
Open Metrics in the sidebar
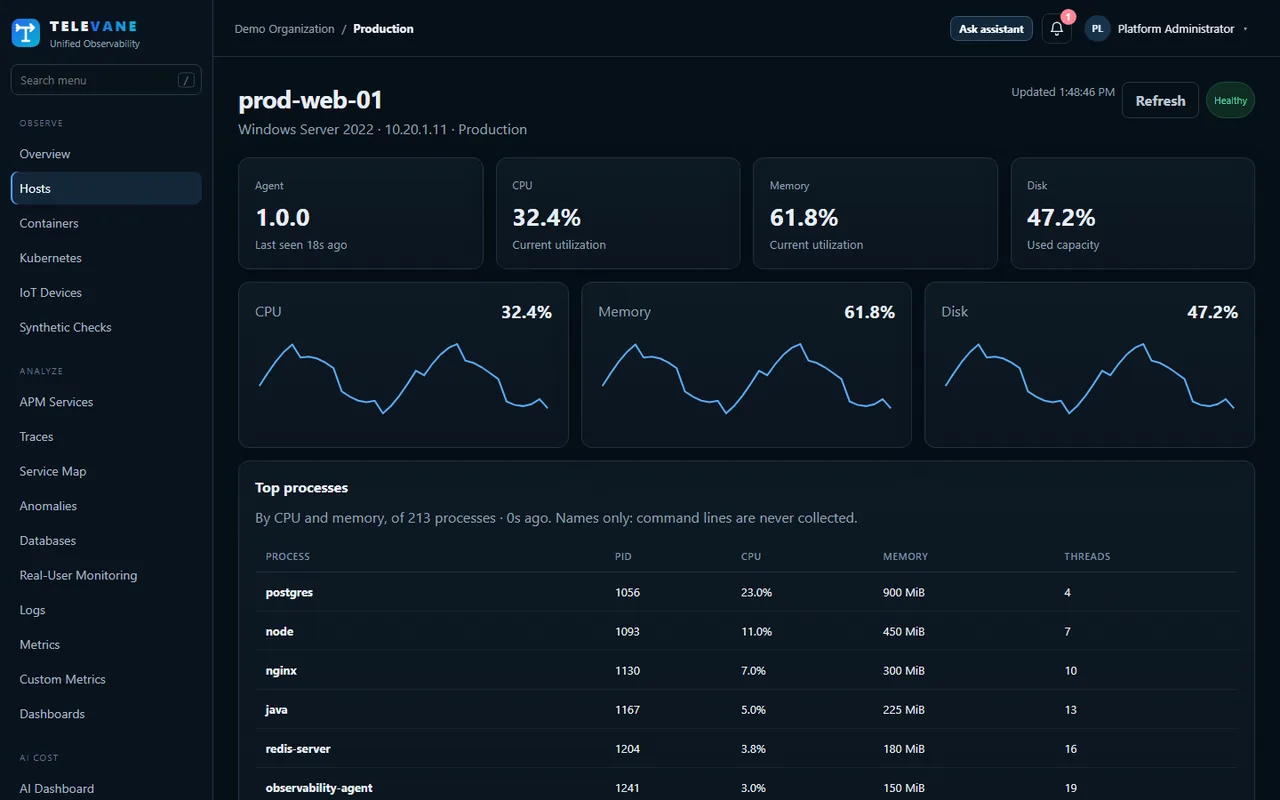click(106, 645)
